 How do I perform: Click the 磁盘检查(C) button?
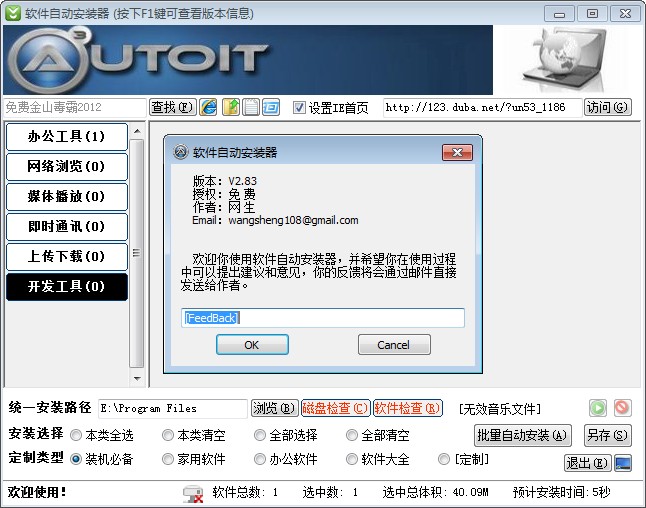point(335,408)
